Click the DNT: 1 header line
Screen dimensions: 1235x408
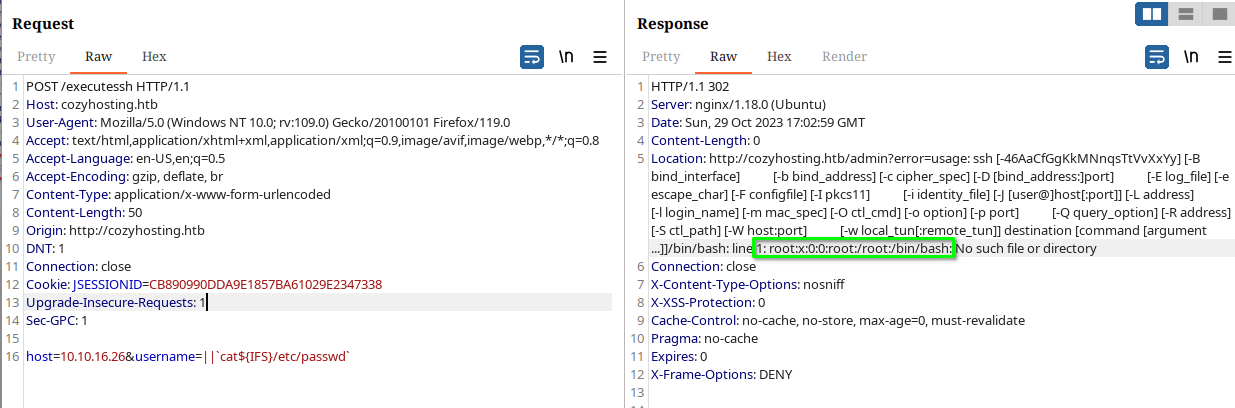tap(45, 249)
